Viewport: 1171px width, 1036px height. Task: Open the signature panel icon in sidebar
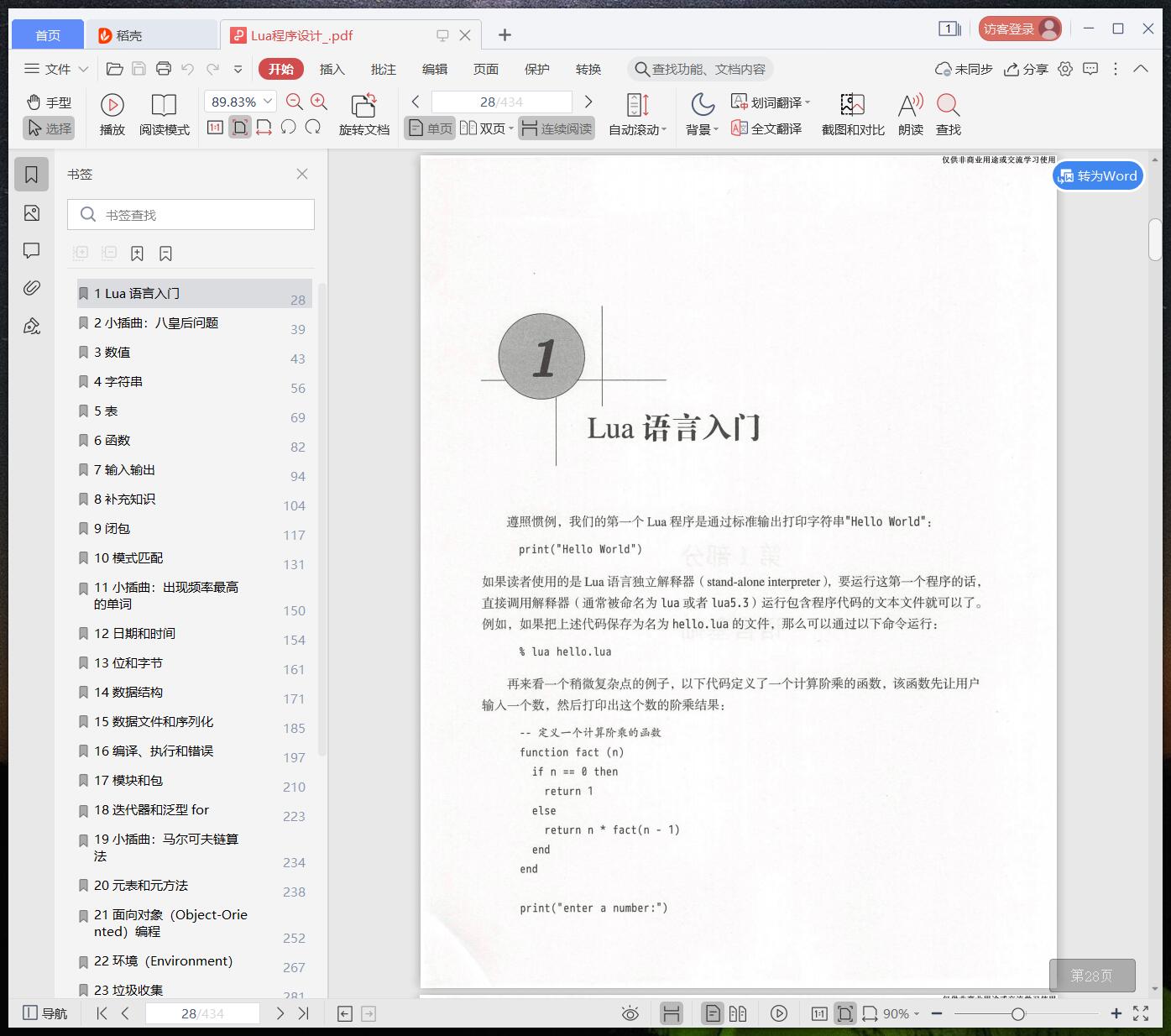[x=32, y=326]
